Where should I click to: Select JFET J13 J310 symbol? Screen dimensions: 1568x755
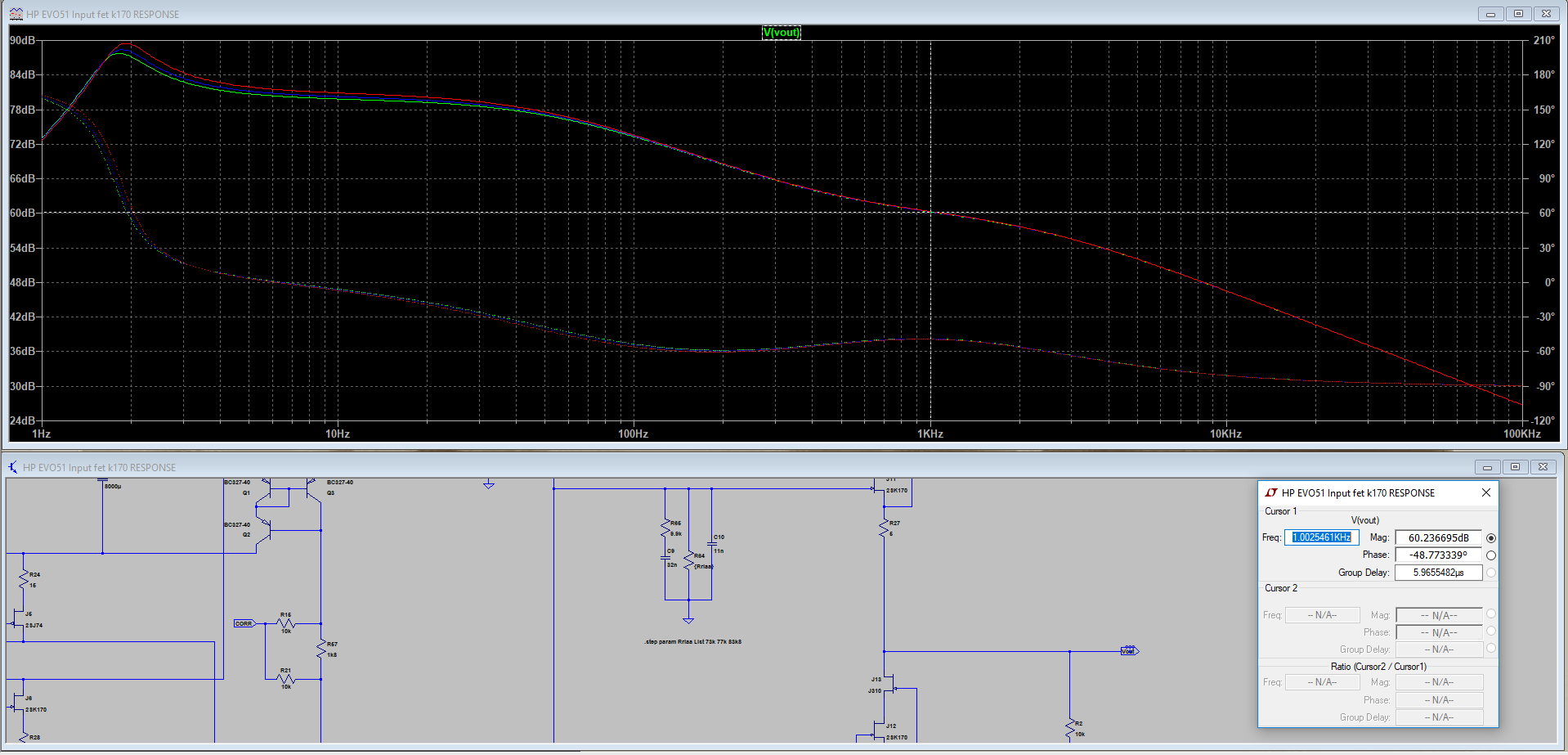click(891, 684)
